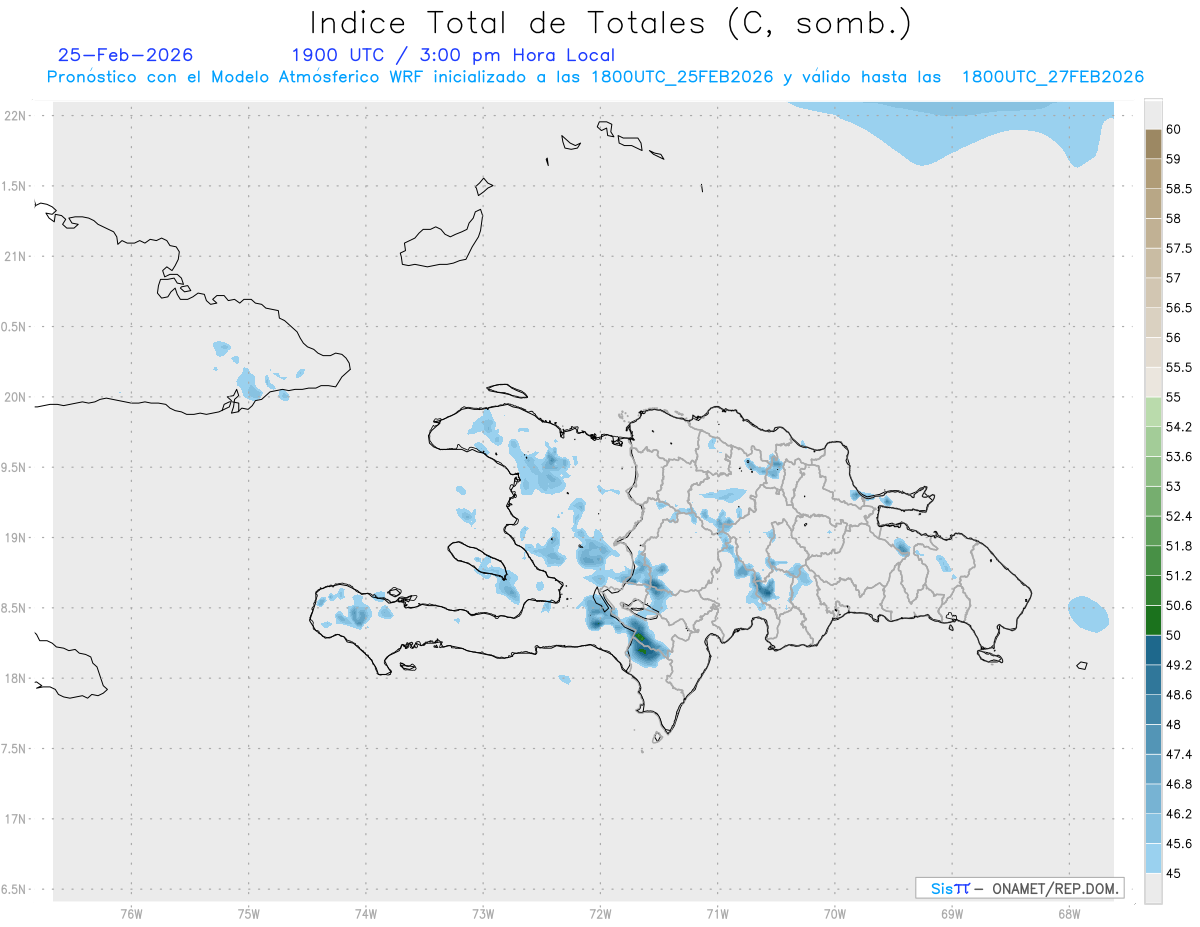Click the longitude axis label "71W"
The width and height of the screenshot is (1200, 927).
[x=718, y=913]
